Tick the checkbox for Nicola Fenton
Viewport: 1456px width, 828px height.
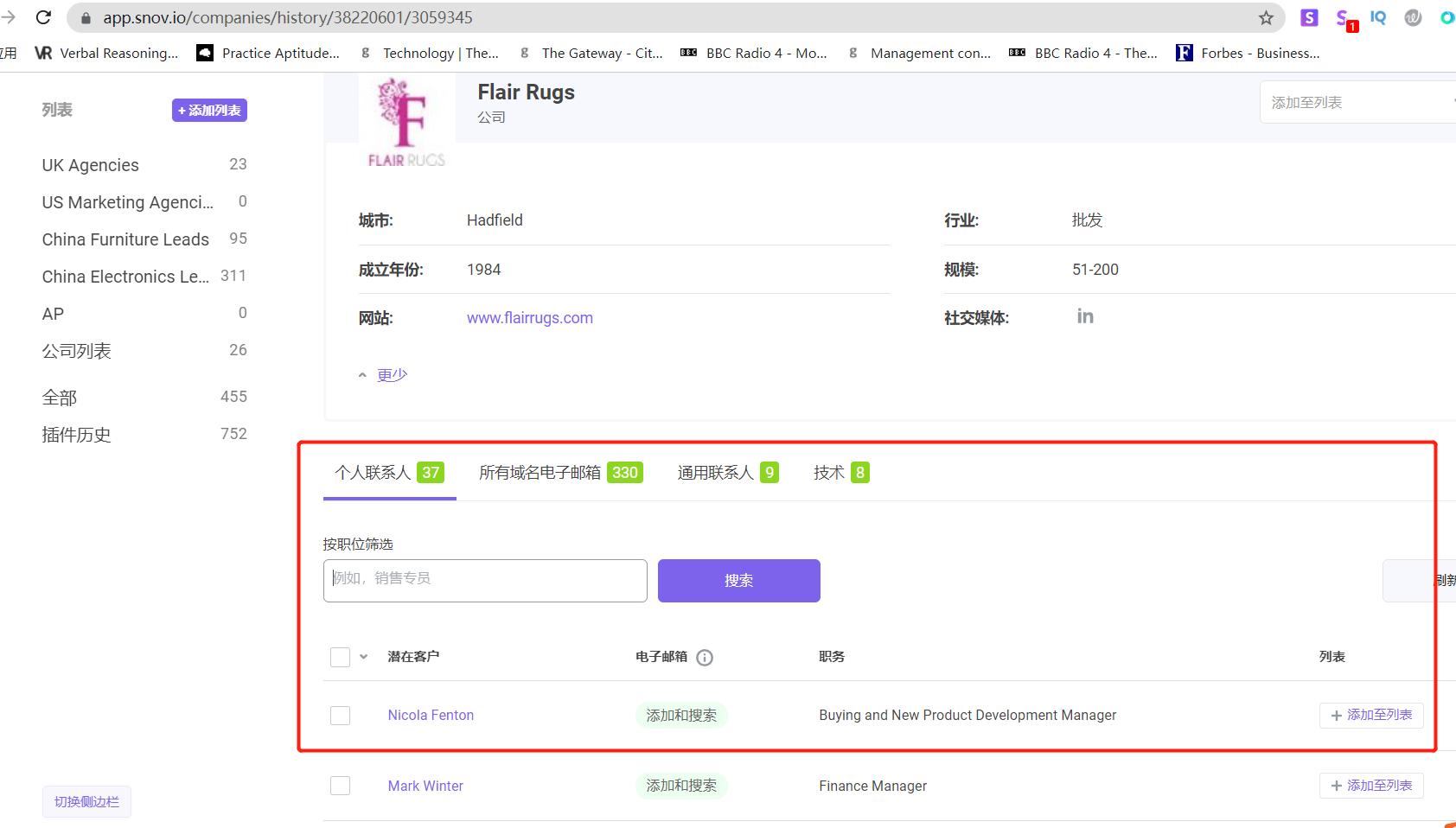point(341,716)
